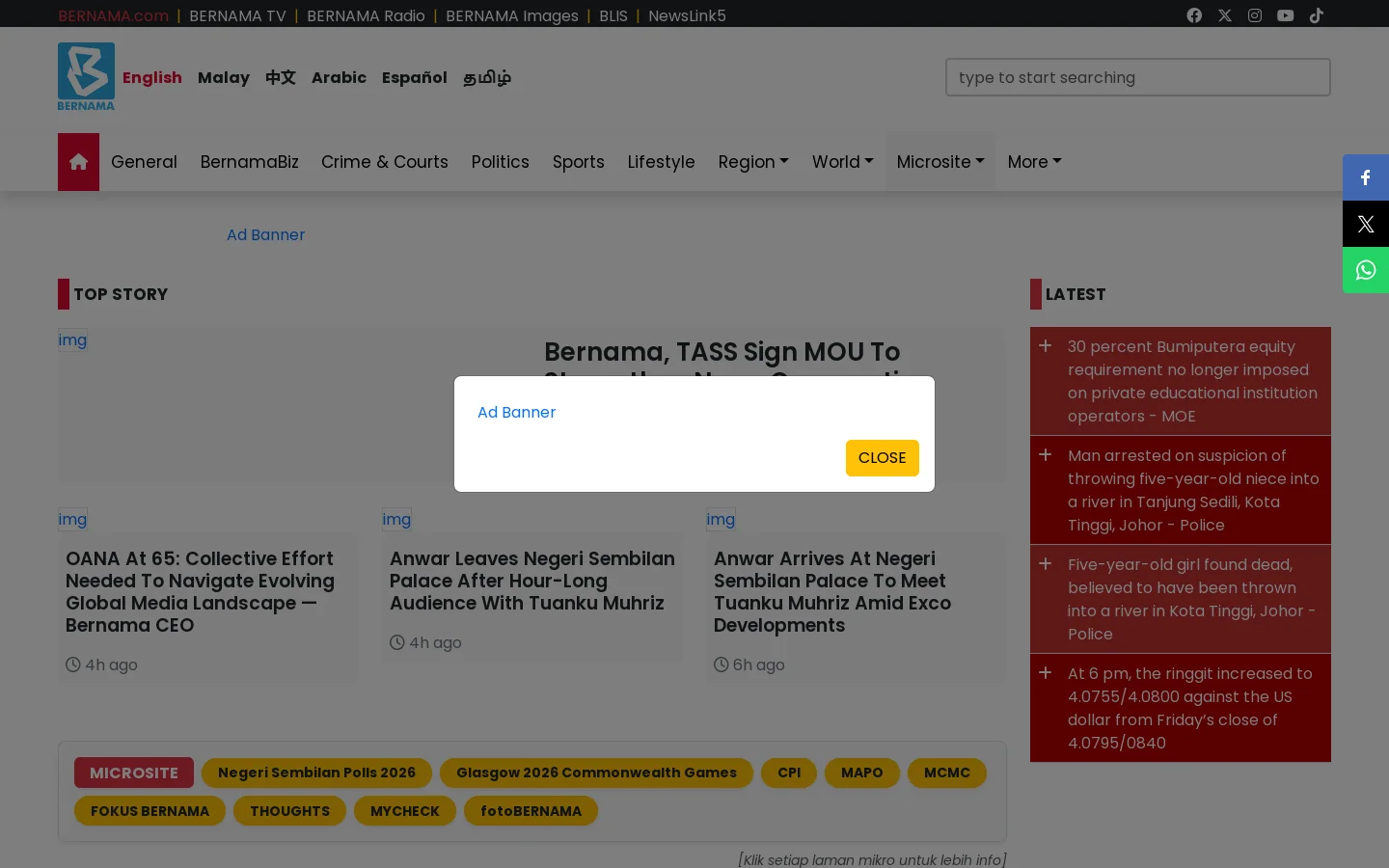Open Glasgow 2026 Commonwealth Games microsite

(596, 773)
